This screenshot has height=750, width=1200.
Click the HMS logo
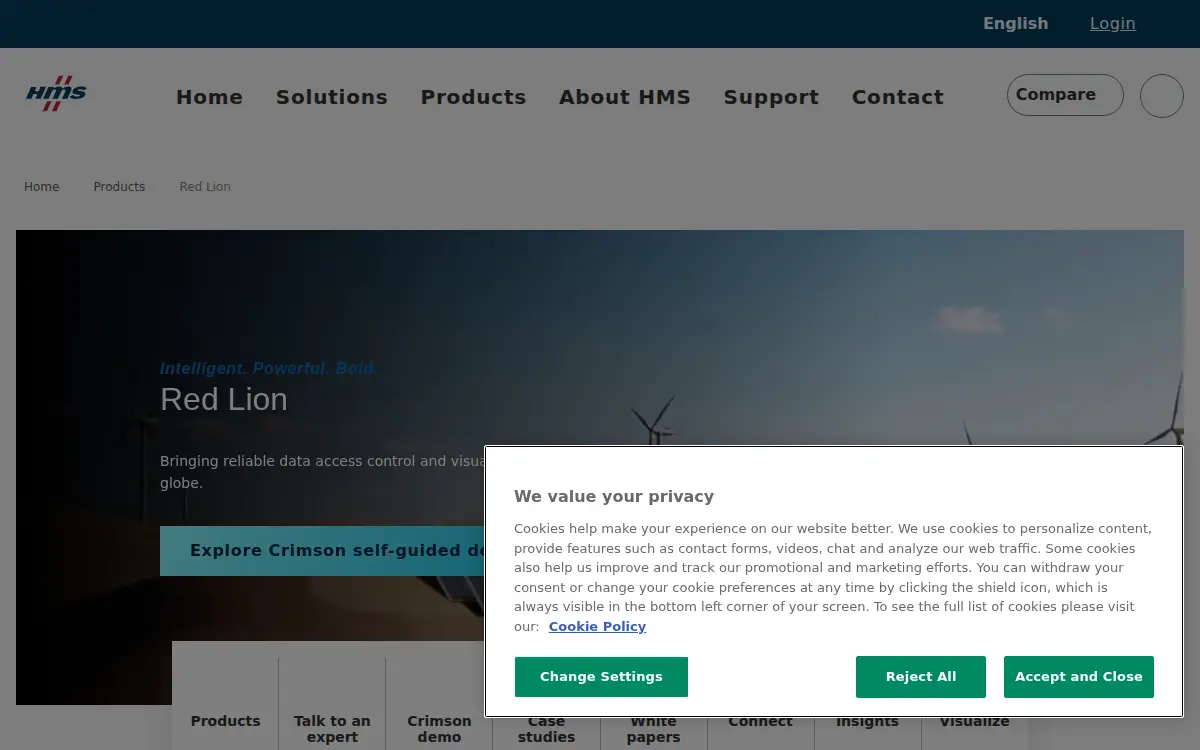pos(56,94)
